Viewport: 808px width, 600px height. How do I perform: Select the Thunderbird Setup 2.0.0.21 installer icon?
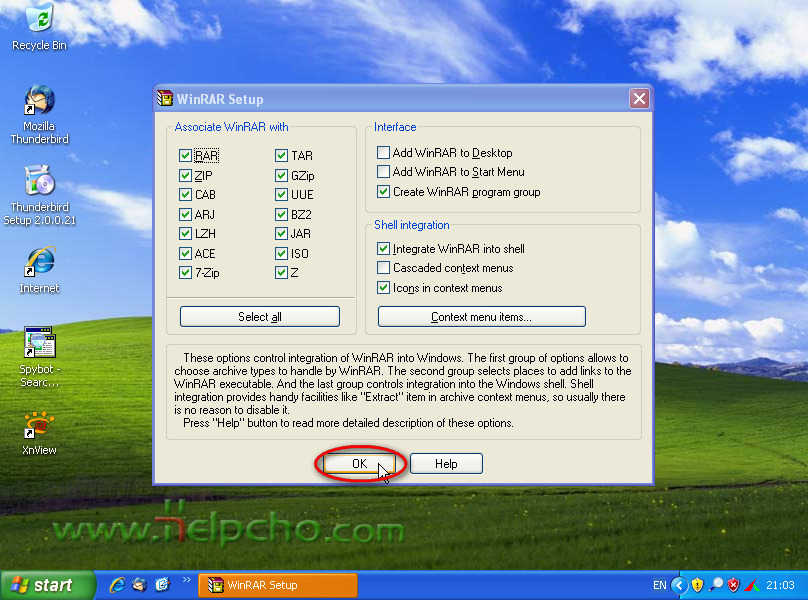point(39,195)
